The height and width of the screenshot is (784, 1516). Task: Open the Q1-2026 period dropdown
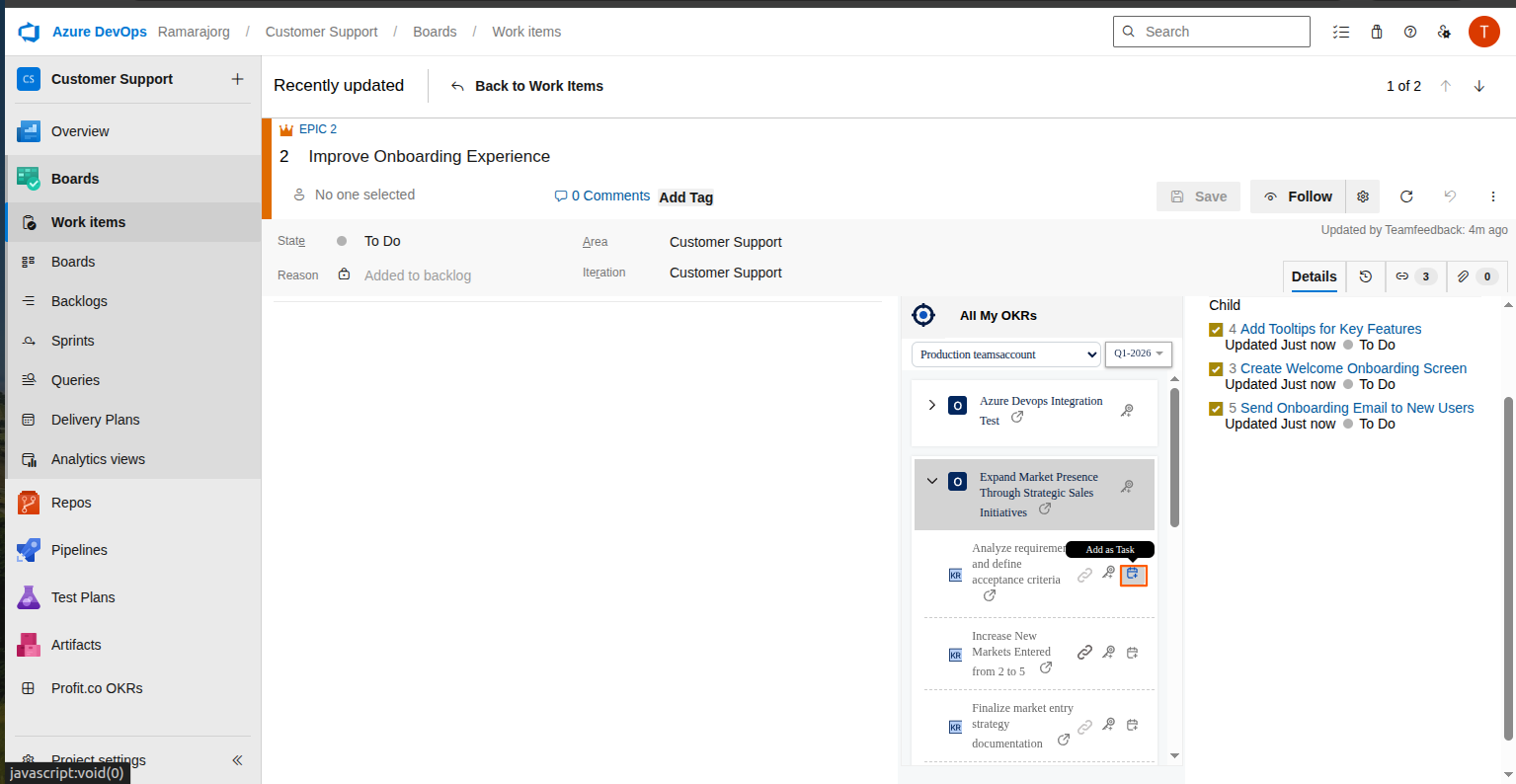coord(1139,353)
